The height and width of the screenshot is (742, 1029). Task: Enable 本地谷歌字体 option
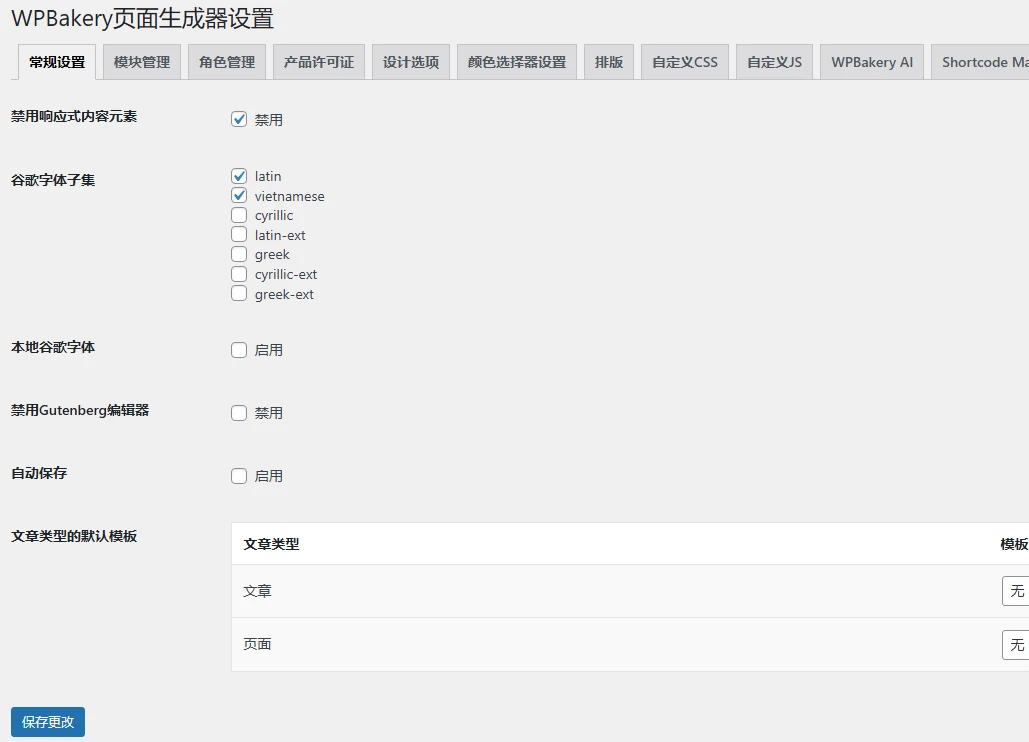pyautogui.click(x=239, y=349)
